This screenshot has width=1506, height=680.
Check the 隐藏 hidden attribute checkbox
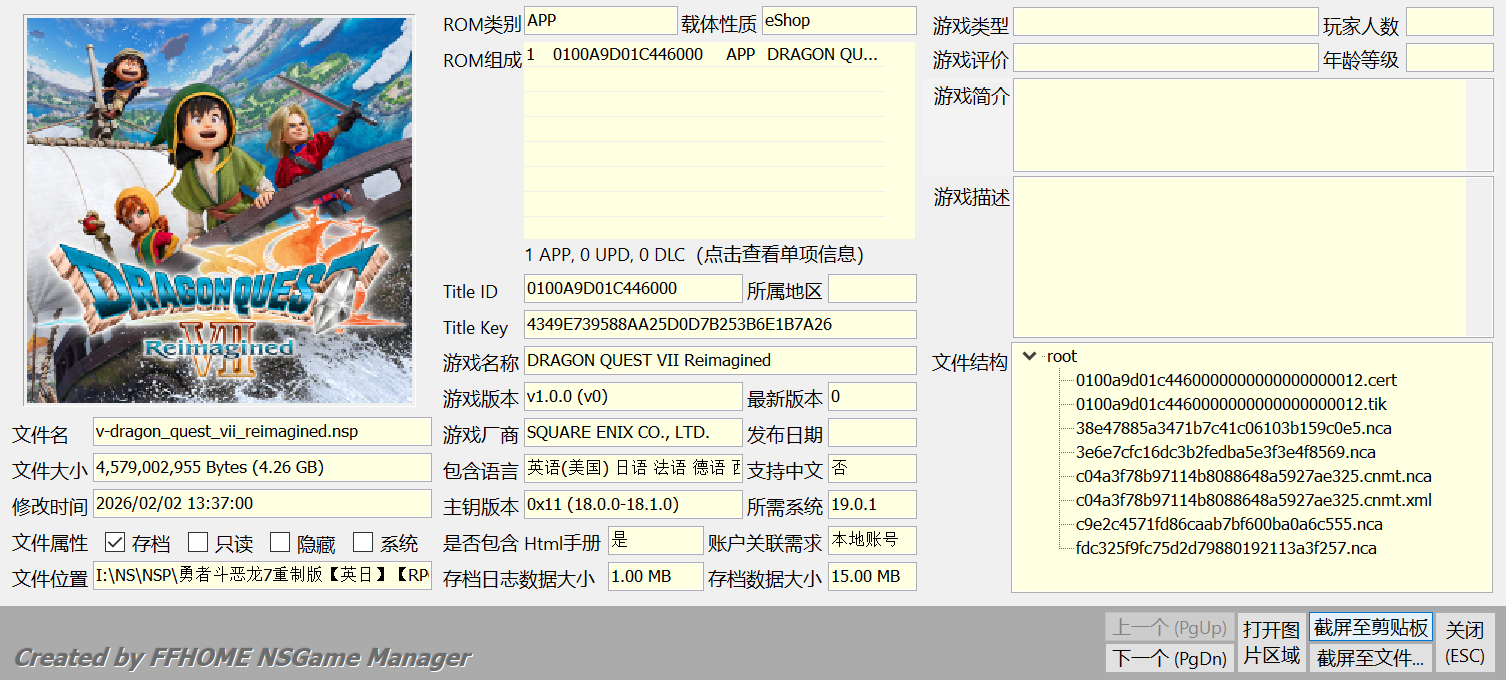280,543
